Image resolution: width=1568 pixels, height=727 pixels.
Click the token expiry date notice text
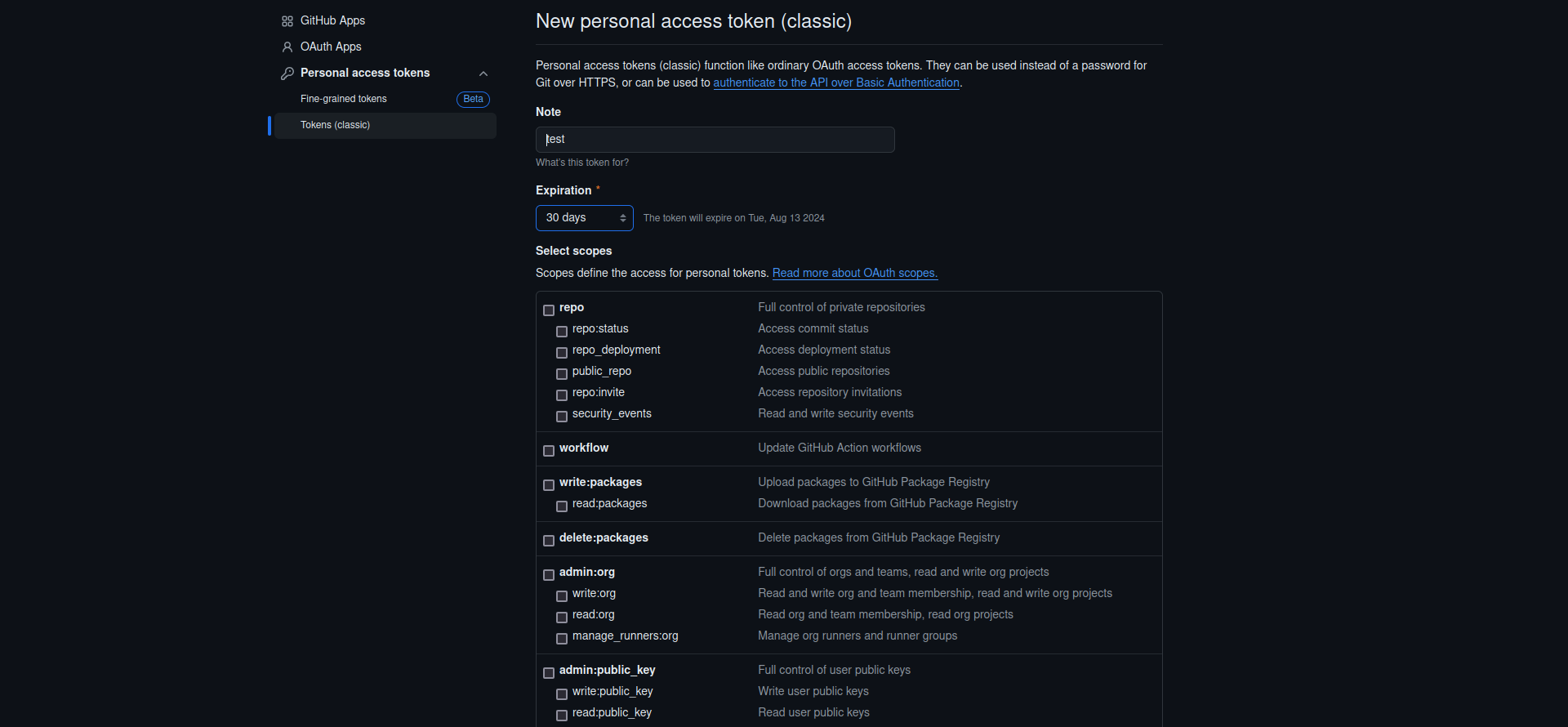pos(734,218)
